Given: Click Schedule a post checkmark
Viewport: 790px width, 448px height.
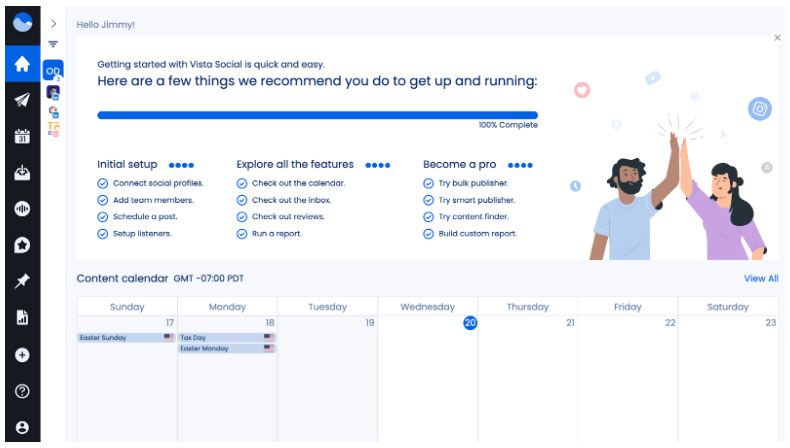Looking at the screenshot, I should pyautogui.click(x=103, y=217).
